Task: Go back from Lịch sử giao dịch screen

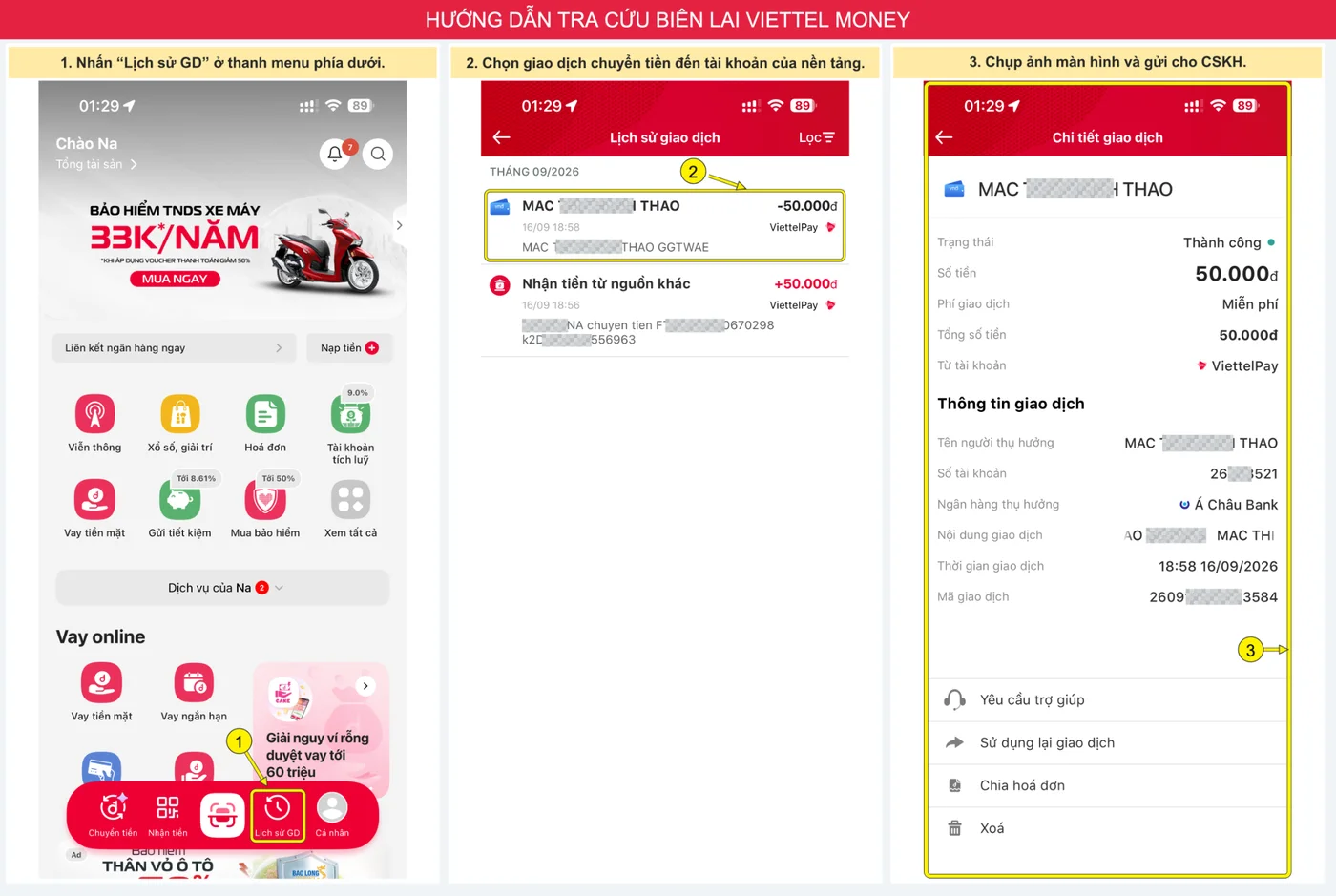Action: (x=501, y=137)
